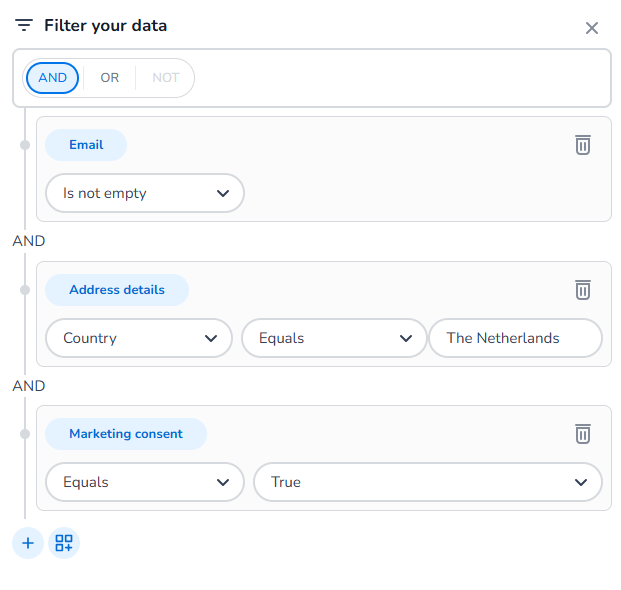Close the Filter your data panel
This screenshot has width=621, height=590.
click(592, 28)
